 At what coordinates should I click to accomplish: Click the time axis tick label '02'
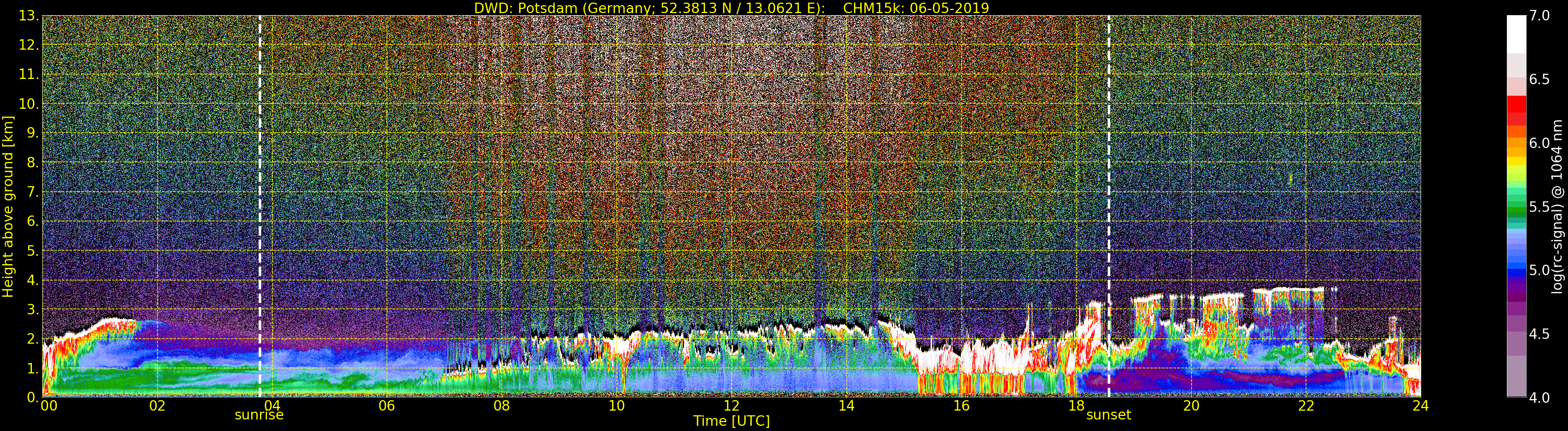(157, 405)
